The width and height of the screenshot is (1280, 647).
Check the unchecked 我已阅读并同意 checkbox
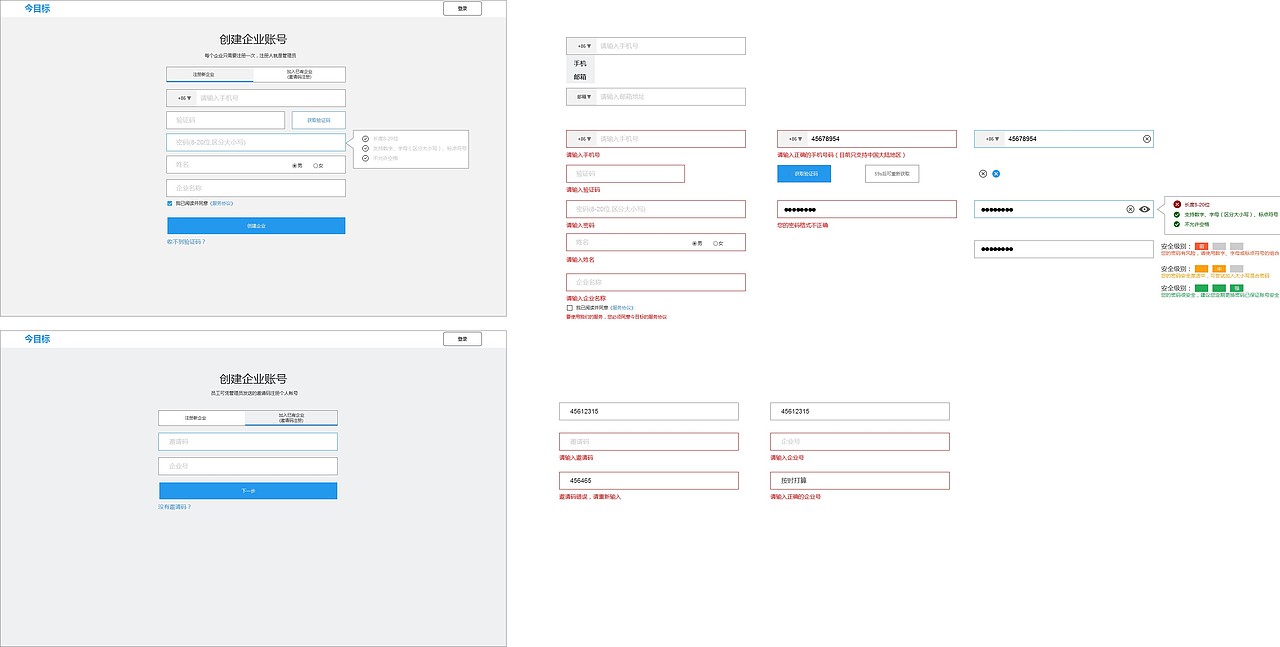570,308
